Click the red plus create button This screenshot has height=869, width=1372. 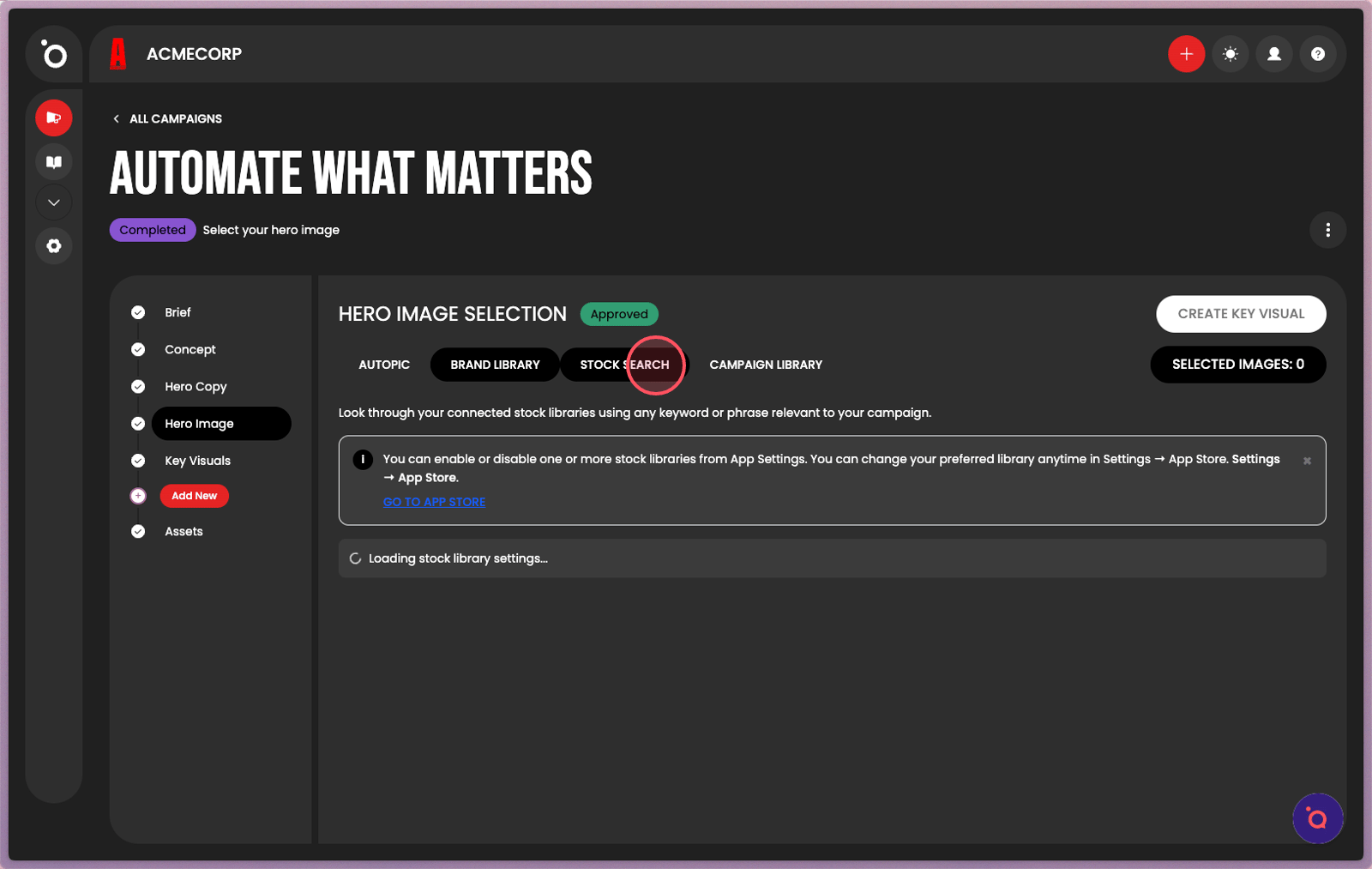[1187, 54]
